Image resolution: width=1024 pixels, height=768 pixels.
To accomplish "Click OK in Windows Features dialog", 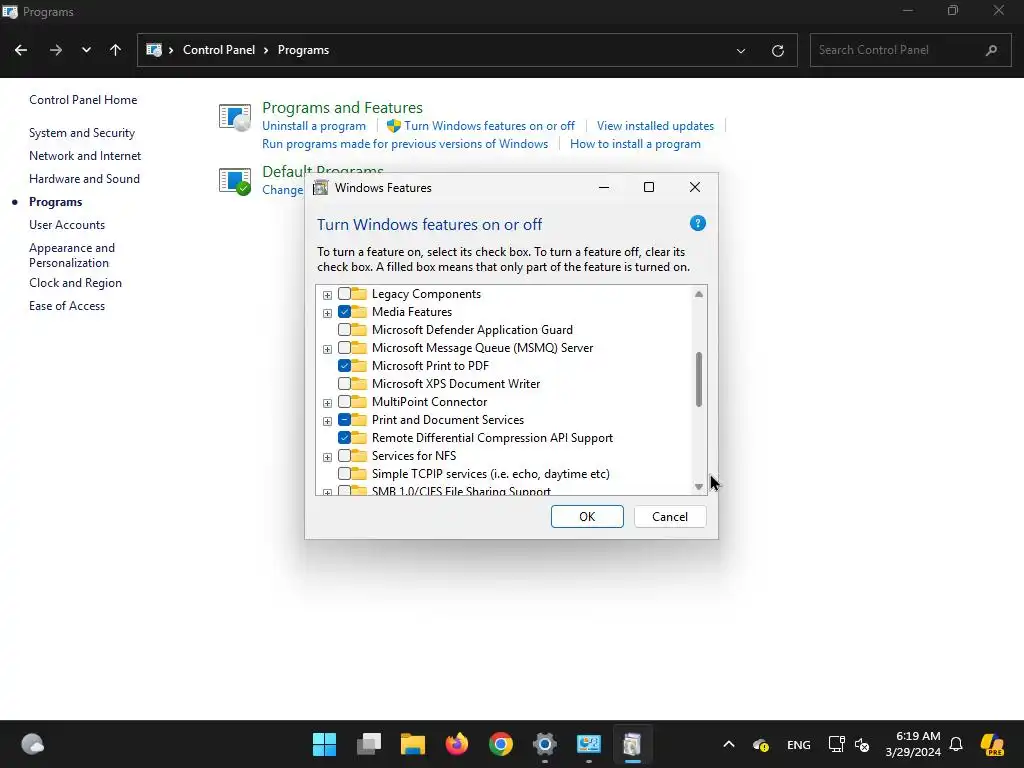I will pyautogui.click(x=587, y=517).
